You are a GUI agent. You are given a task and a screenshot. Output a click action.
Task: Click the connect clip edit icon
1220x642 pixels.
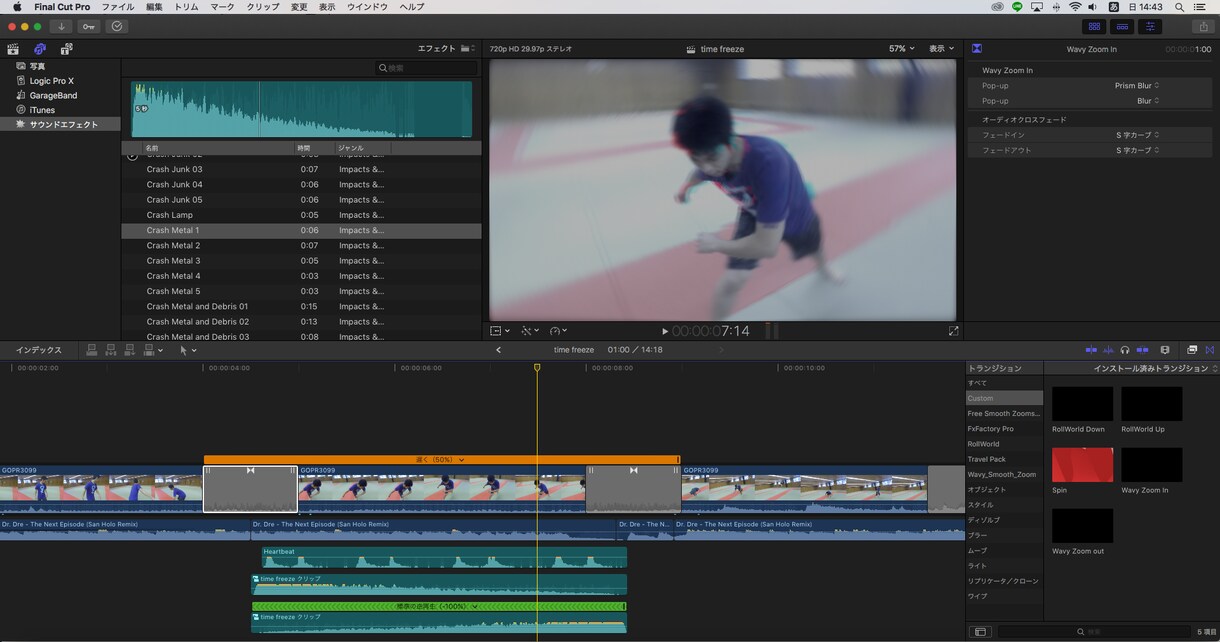92,350
